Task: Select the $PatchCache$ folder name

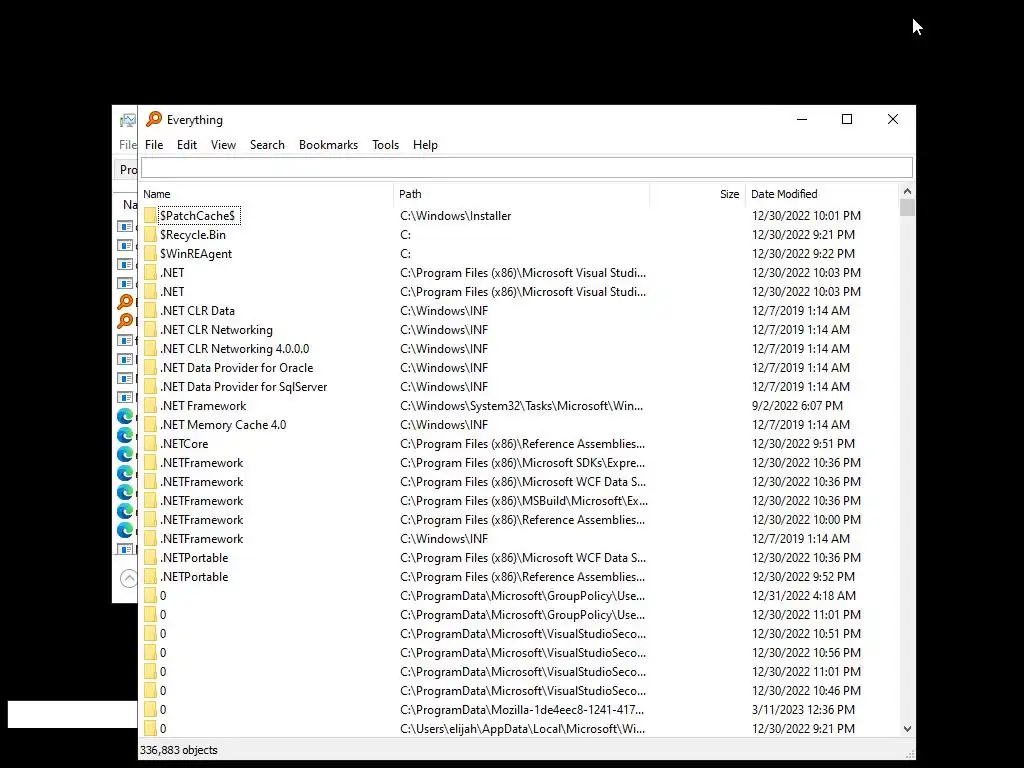Action: [197, 216]
